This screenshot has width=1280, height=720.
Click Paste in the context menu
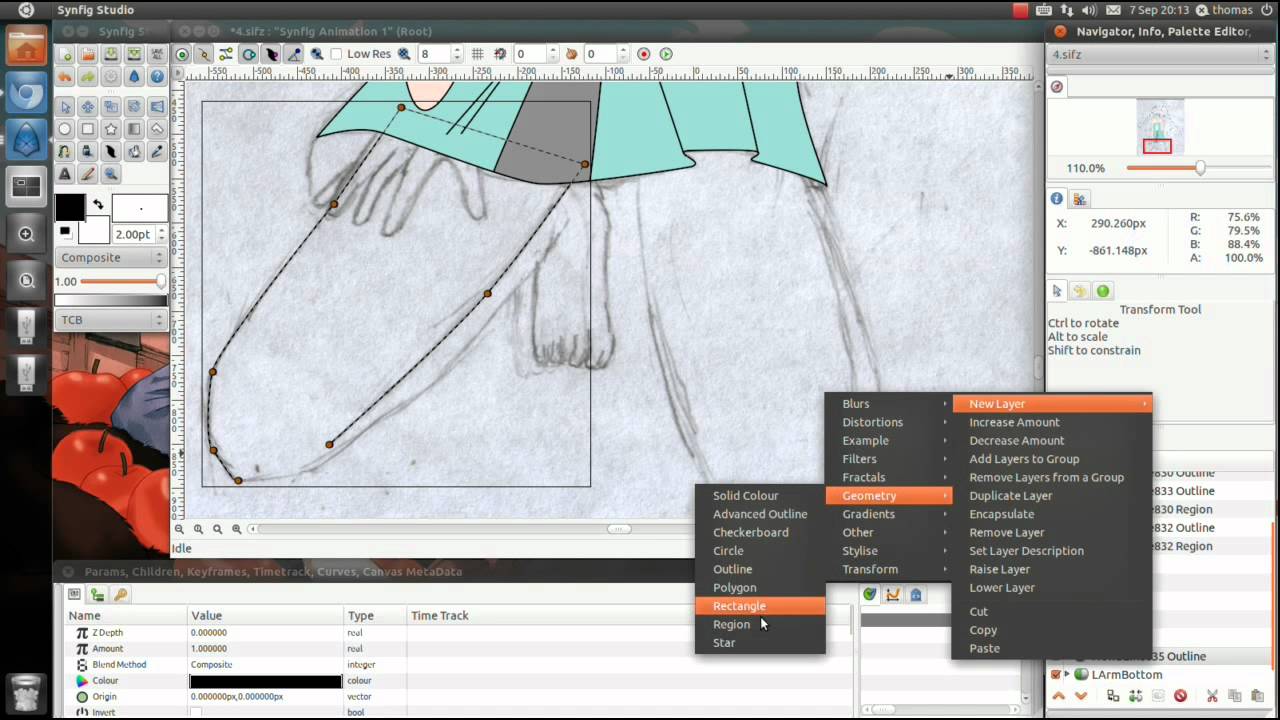[x=984, y=648]
